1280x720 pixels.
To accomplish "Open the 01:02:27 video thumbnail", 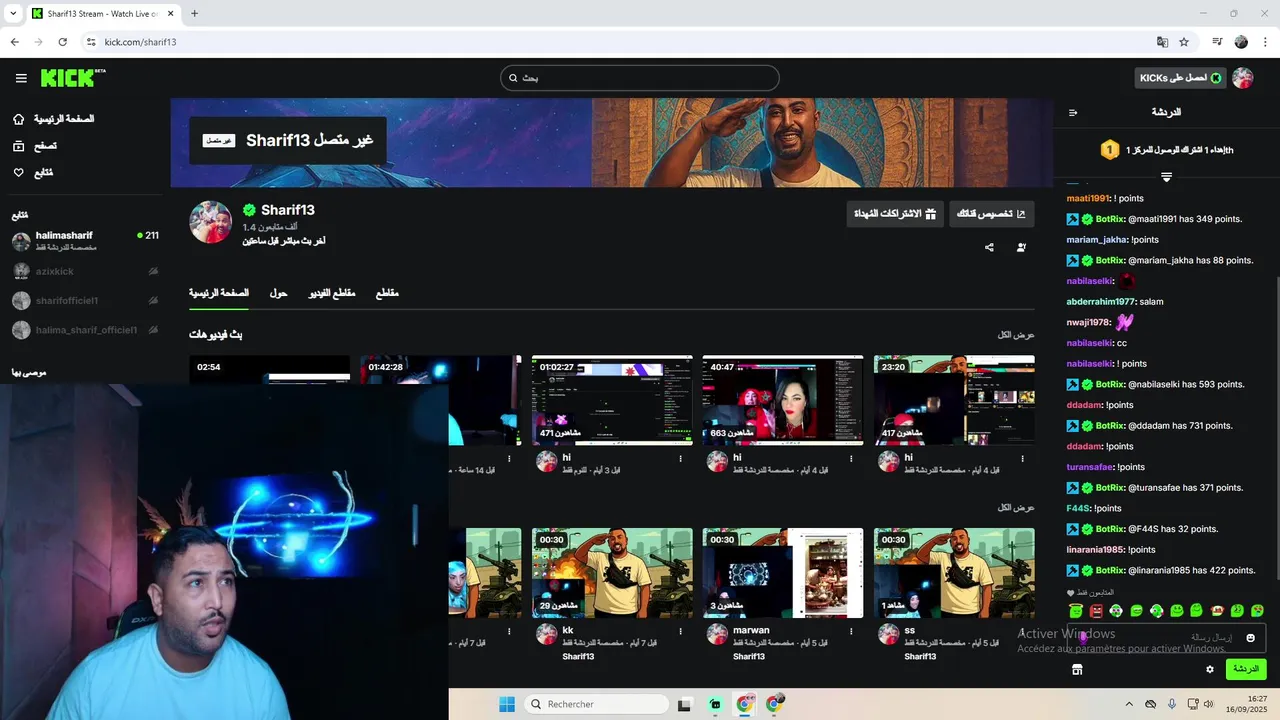I will tap(612, 400).
